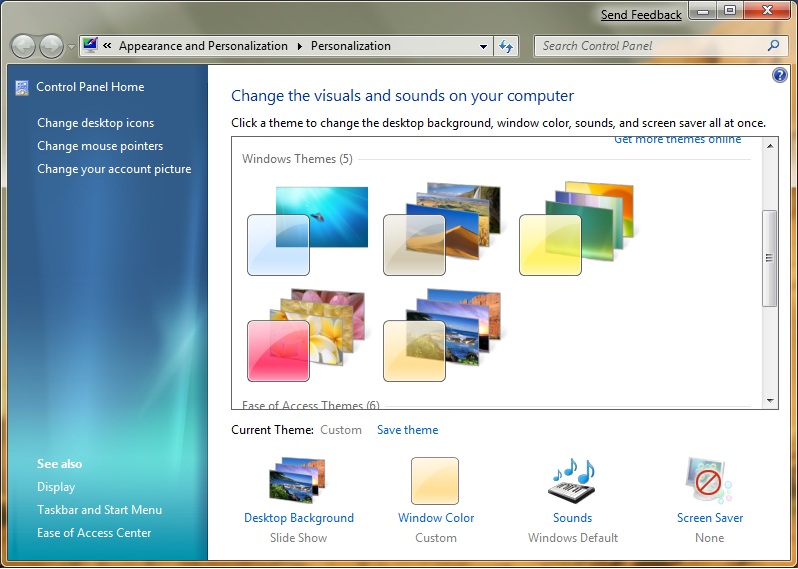Go back with the Back arrow button
This screenshot has height=569, width=798.
coord(23,46)
